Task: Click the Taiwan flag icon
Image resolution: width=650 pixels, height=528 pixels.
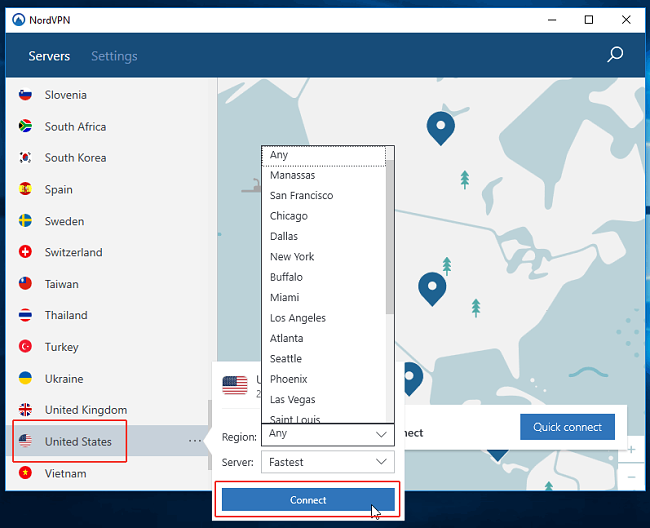Action: point(25,283)
